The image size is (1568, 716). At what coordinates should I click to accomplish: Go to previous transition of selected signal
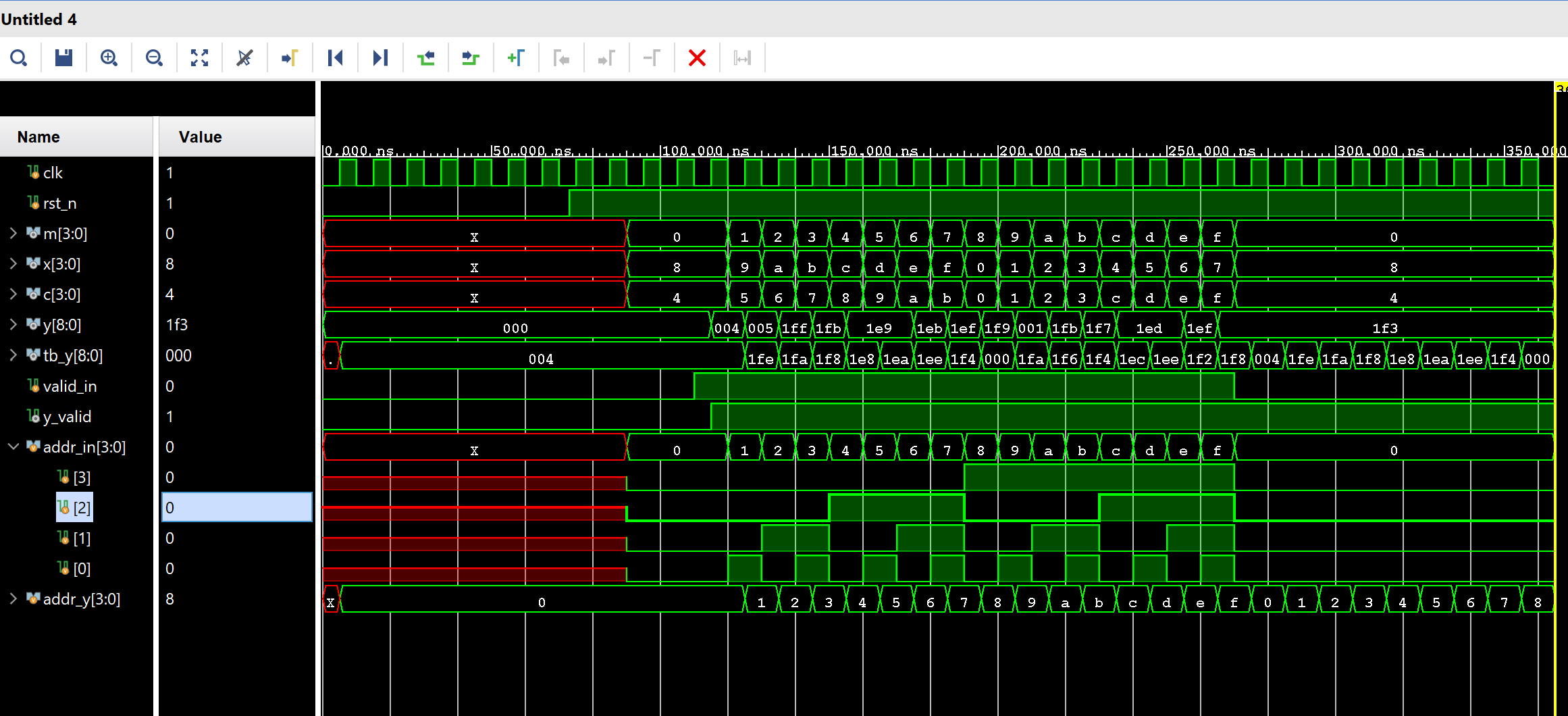click(425, 58)
